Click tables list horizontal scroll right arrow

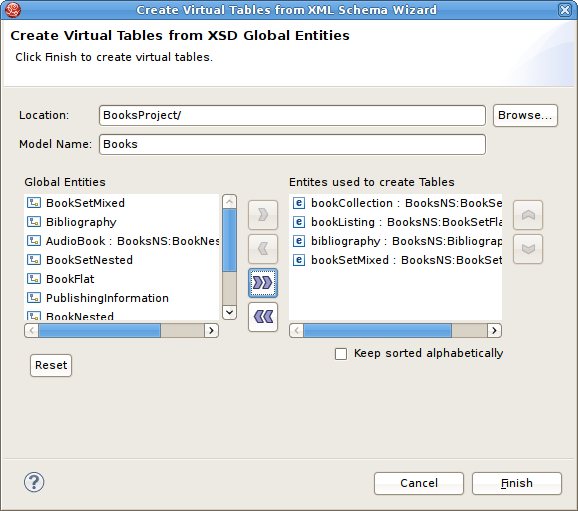point(494,330)
